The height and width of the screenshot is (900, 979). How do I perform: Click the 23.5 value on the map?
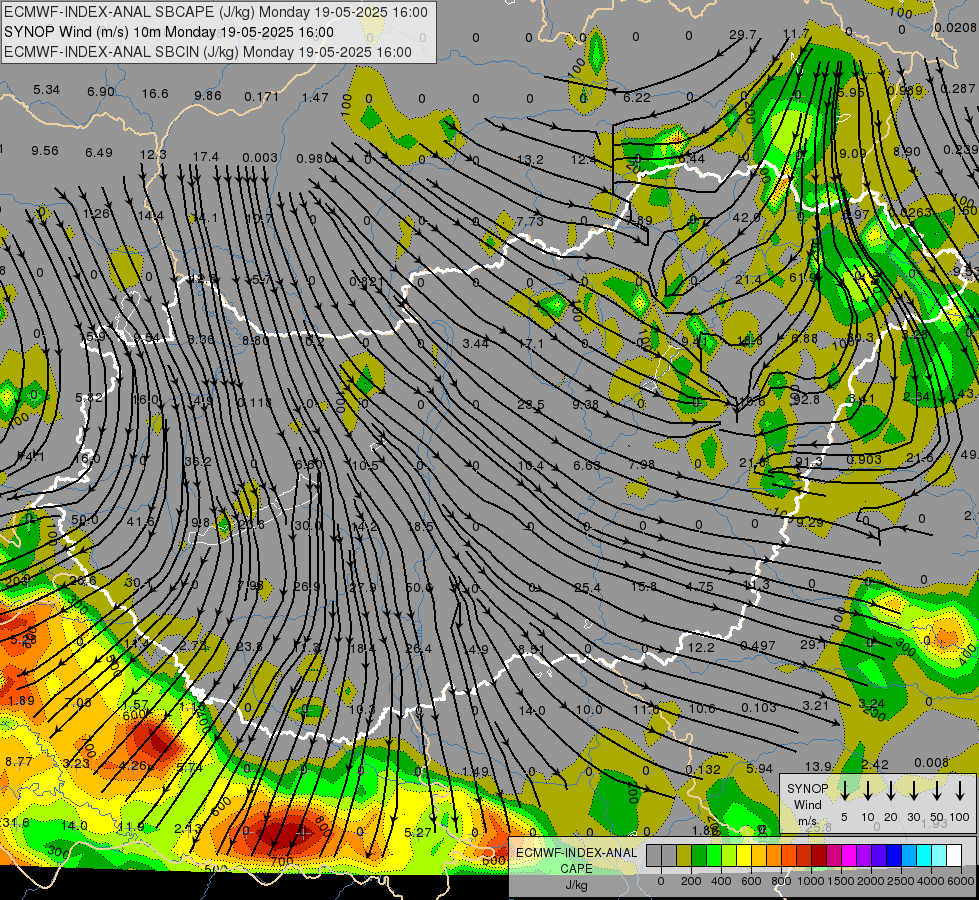point(531,405)
